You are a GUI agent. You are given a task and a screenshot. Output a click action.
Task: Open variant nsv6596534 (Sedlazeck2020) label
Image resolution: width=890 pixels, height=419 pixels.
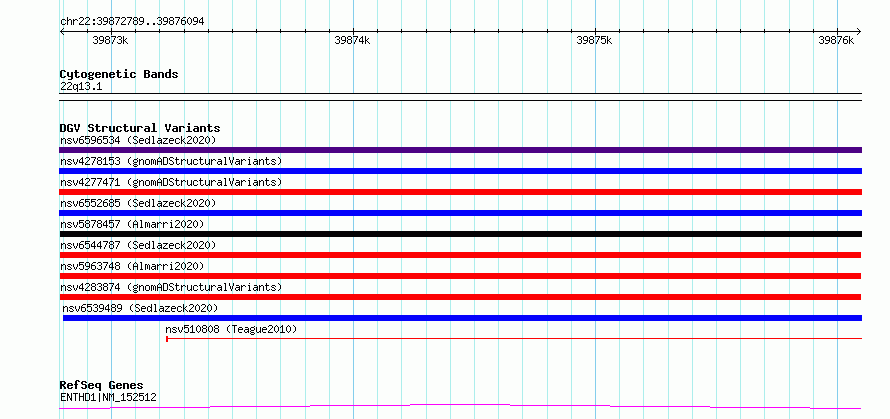pyautogui.click(x=138, y=140)
